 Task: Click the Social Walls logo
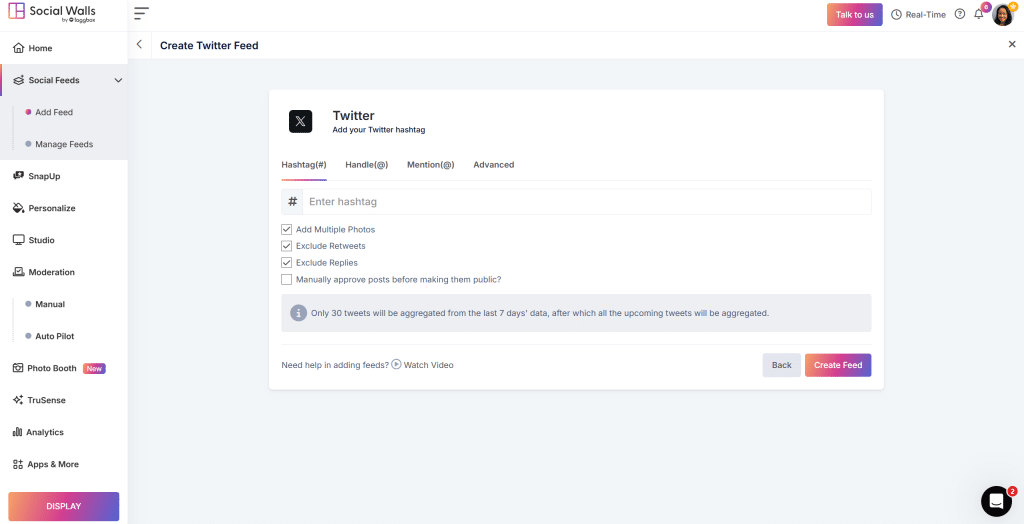tap(52, 14)
